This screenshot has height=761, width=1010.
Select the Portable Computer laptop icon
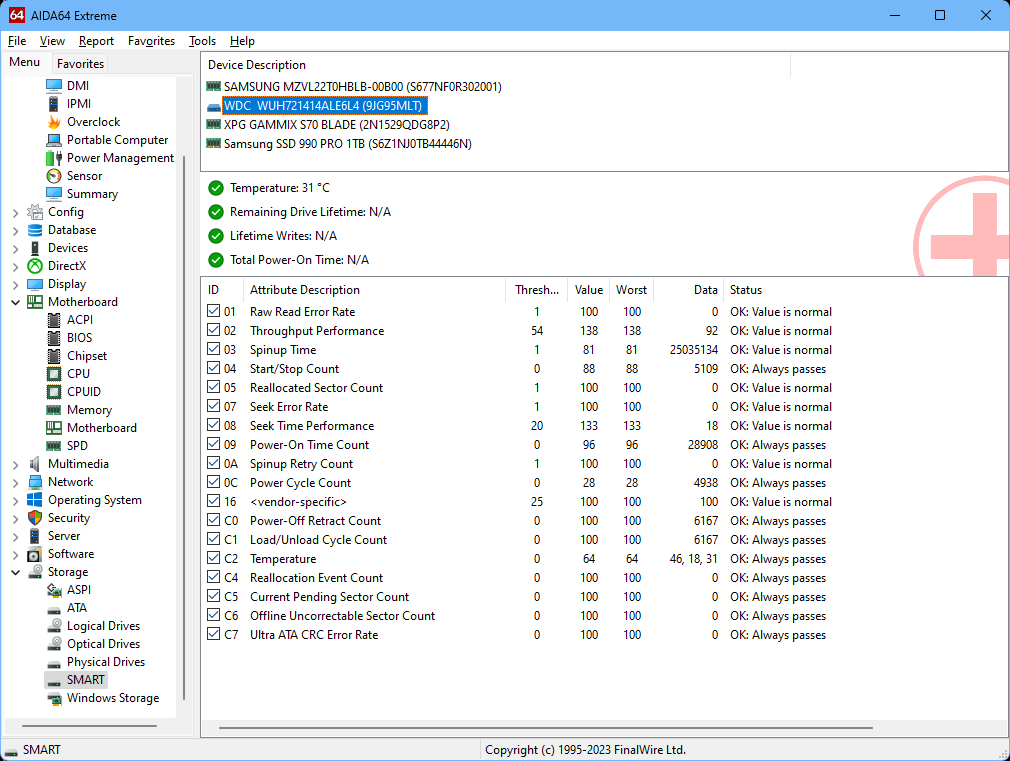tap(54, 140)
